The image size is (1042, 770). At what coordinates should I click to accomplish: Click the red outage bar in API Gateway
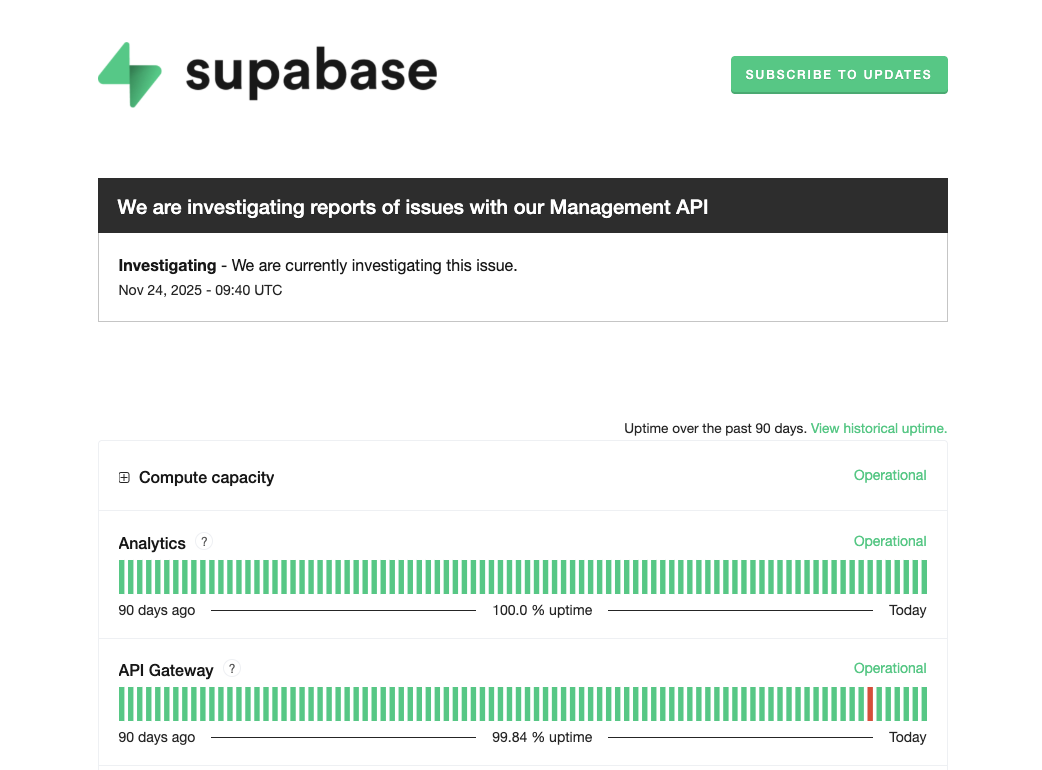coord(870,704)
